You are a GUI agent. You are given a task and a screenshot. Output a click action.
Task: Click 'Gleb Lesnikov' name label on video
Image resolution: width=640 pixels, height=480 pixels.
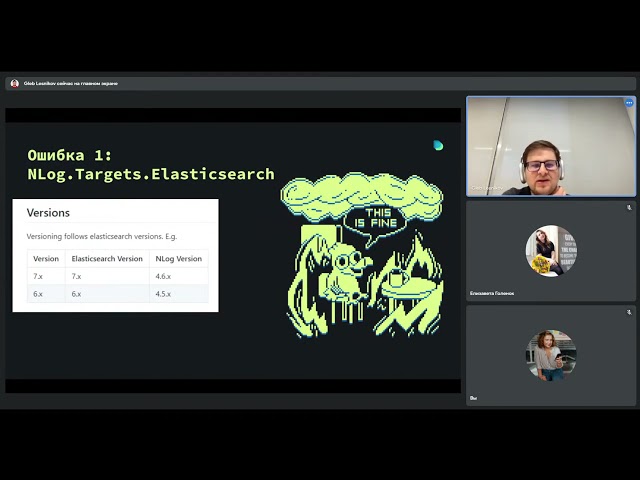click(x=487, y=188)
